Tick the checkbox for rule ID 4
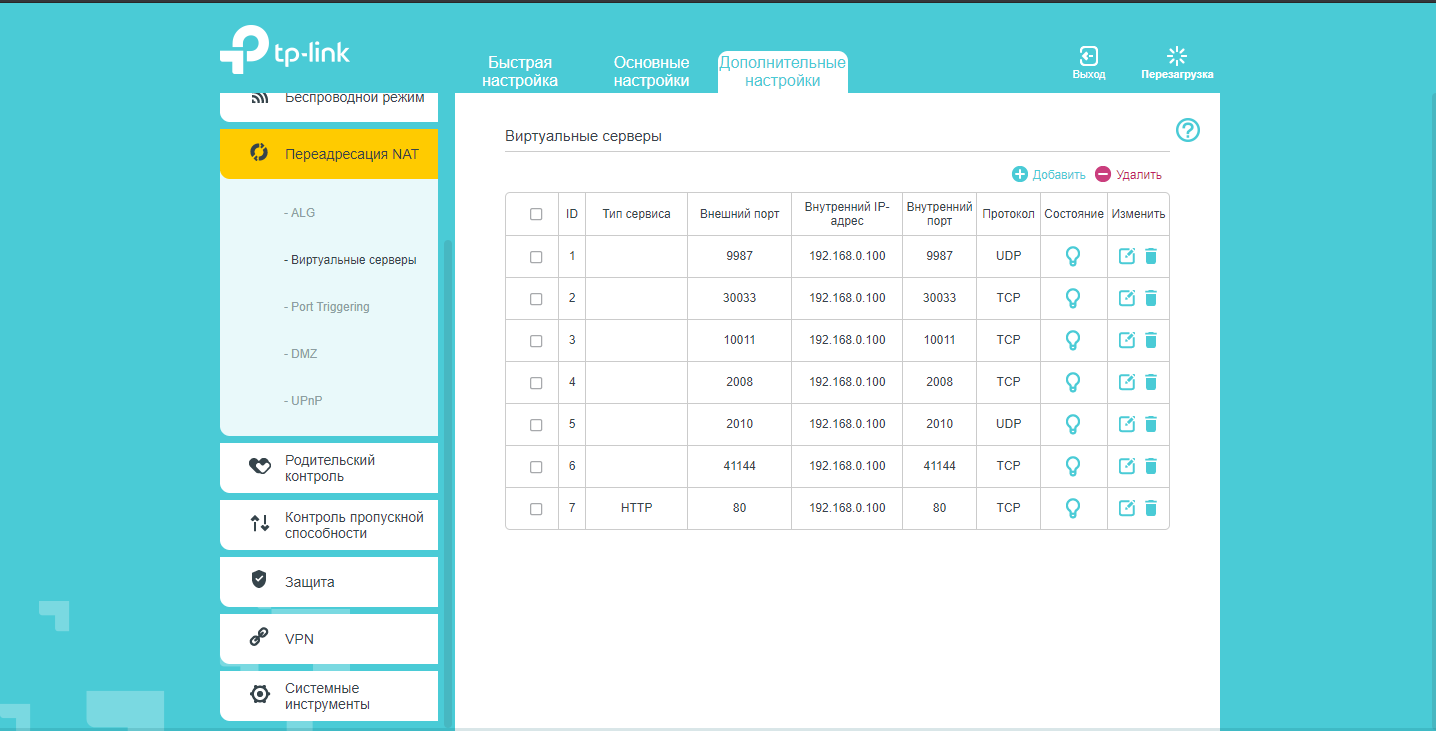Screen dimensions: 1436x731 click(x=536, y=383)
